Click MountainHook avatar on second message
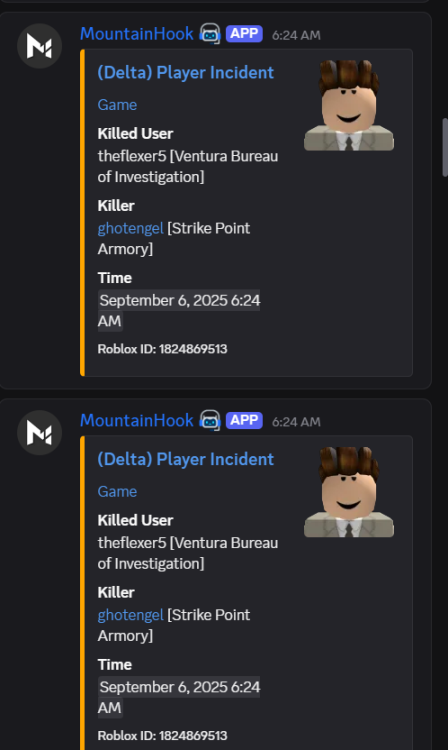Image resolution: width=448 pixels, height=750 pixels. coord(40,432)
